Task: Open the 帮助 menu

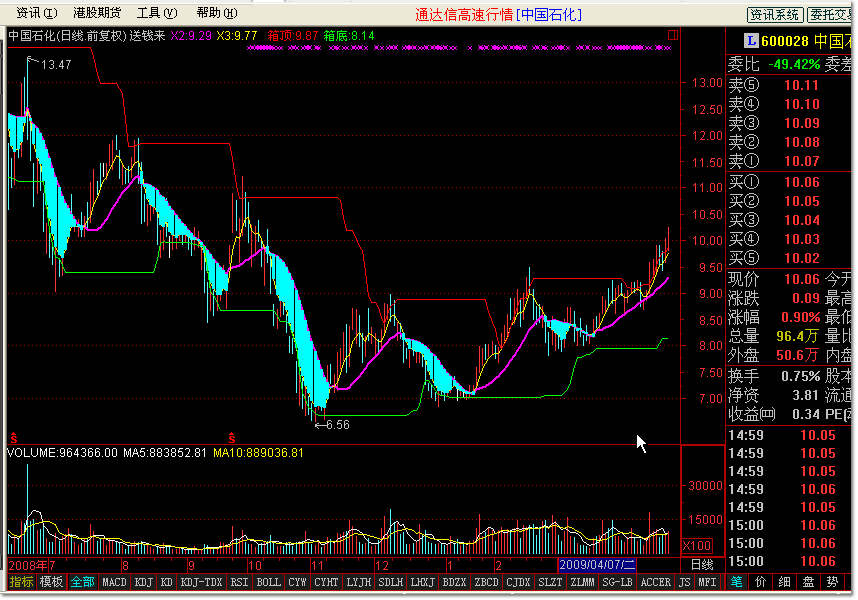Action: point(217,13)
